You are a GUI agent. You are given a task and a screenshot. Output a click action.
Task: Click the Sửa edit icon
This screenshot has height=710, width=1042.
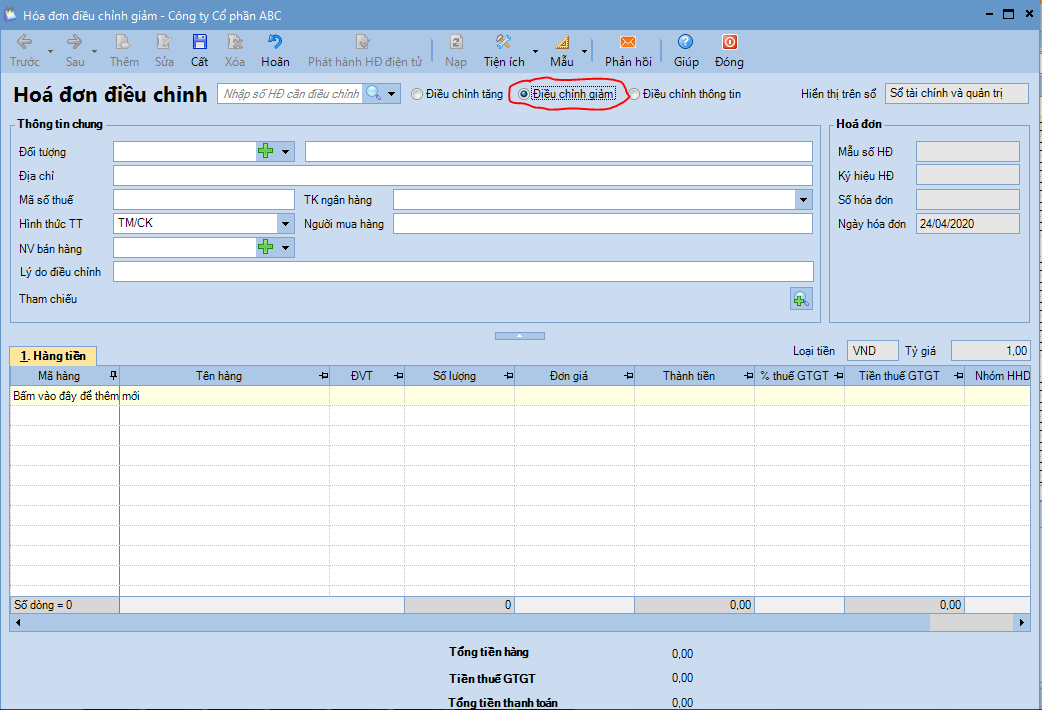point(164,51)
